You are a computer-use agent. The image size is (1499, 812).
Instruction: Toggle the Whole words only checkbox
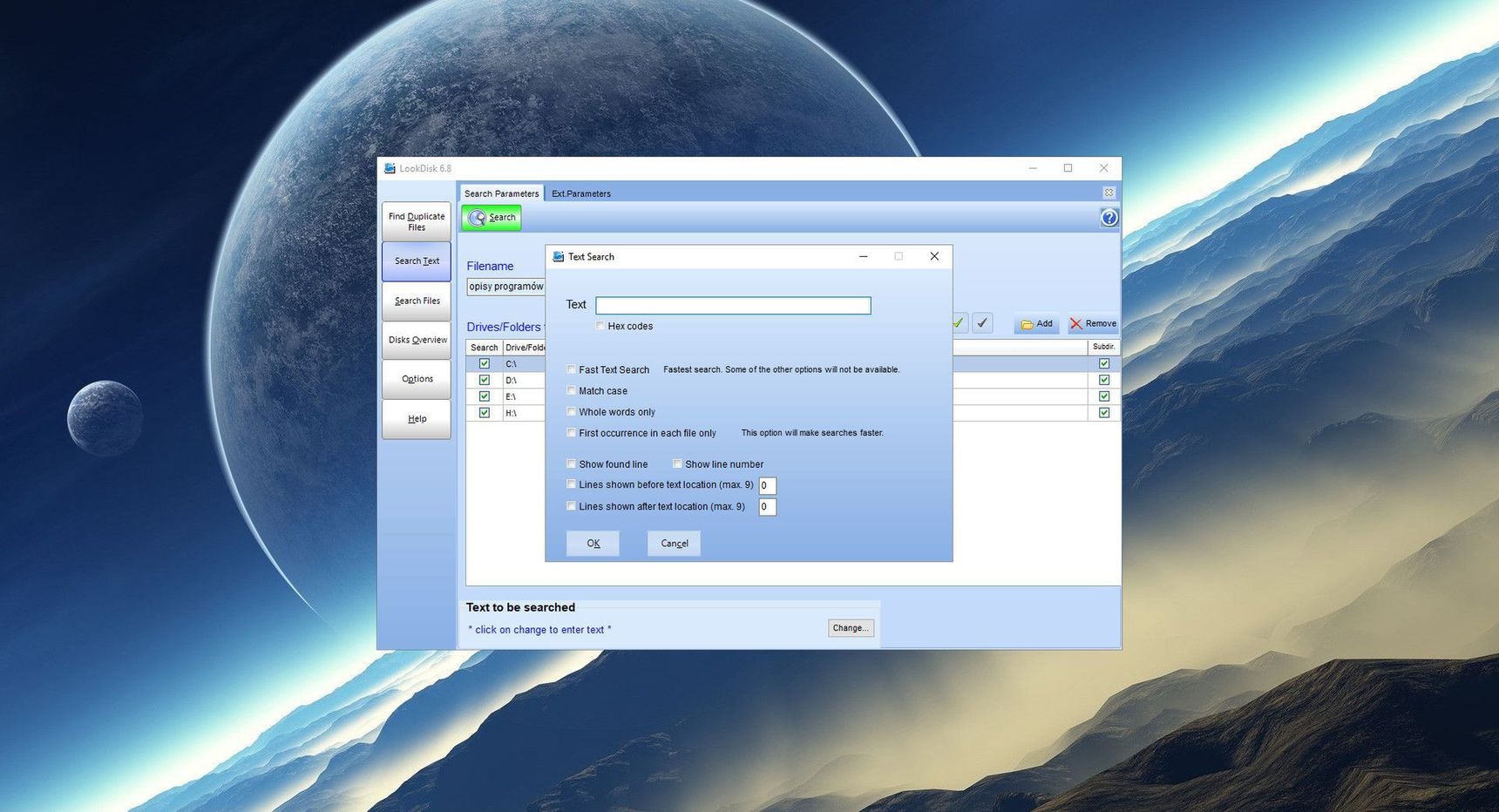(571, 411)
